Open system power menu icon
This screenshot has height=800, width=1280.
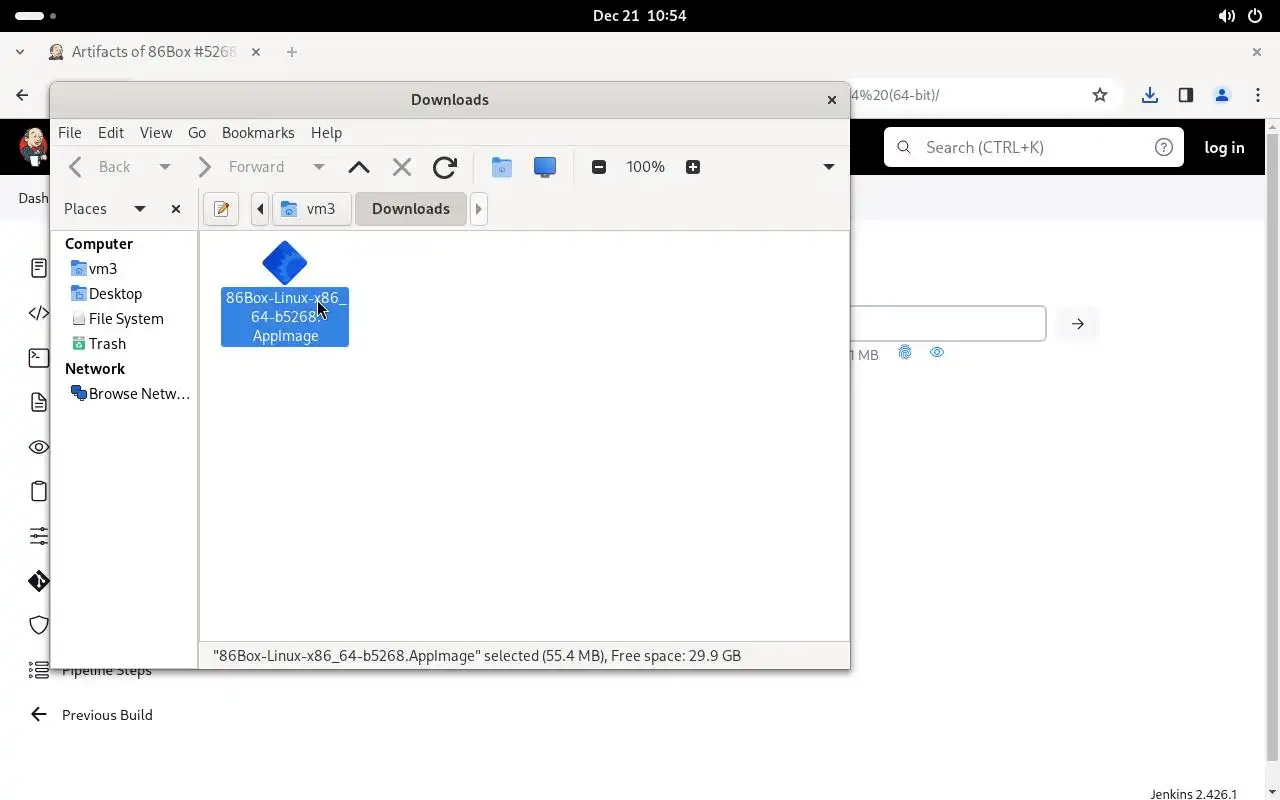(x=1256, y=16)
